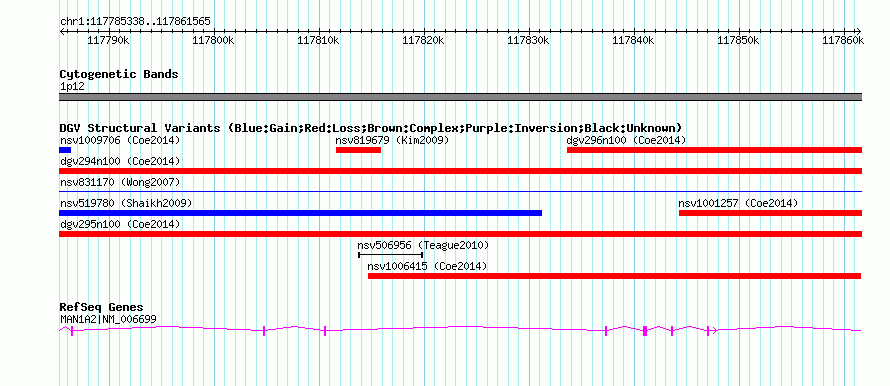The width and height of the screenshot is (890, 386).
Task: Select the nsv1009706 (Coe2014) label
Action: point(120,140)
